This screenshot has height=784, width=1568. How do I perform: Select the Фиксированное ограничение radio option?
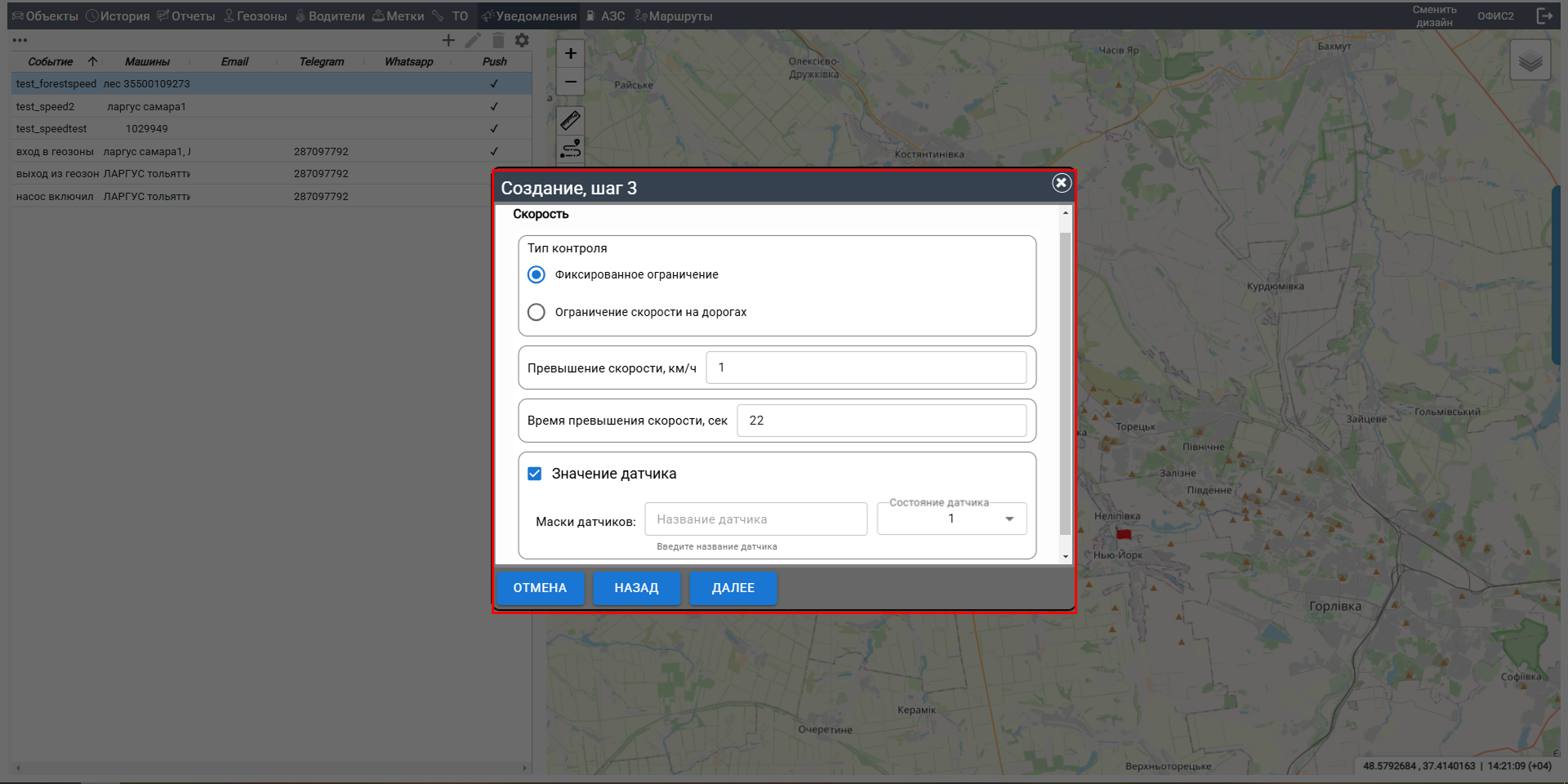tap(537, 274)
